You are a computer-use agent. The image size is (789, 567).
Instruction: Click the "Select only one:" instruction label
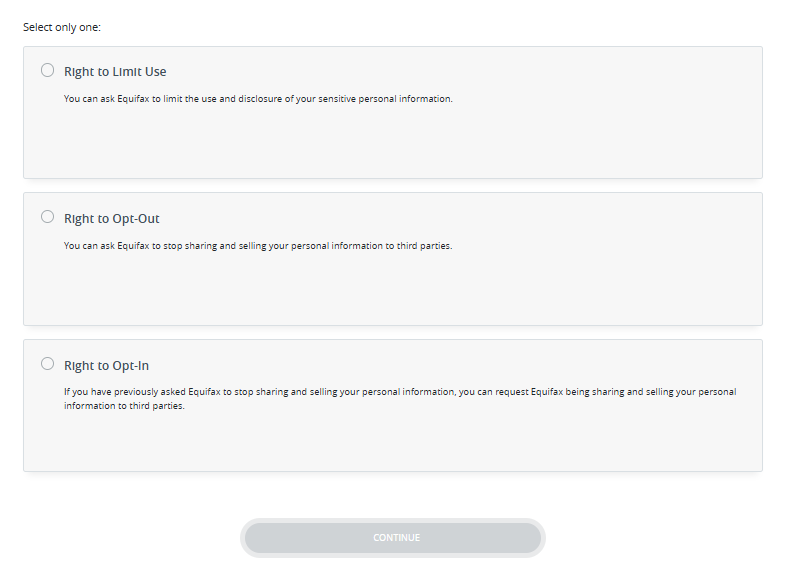pyautogui.click(x=62, y=27)
